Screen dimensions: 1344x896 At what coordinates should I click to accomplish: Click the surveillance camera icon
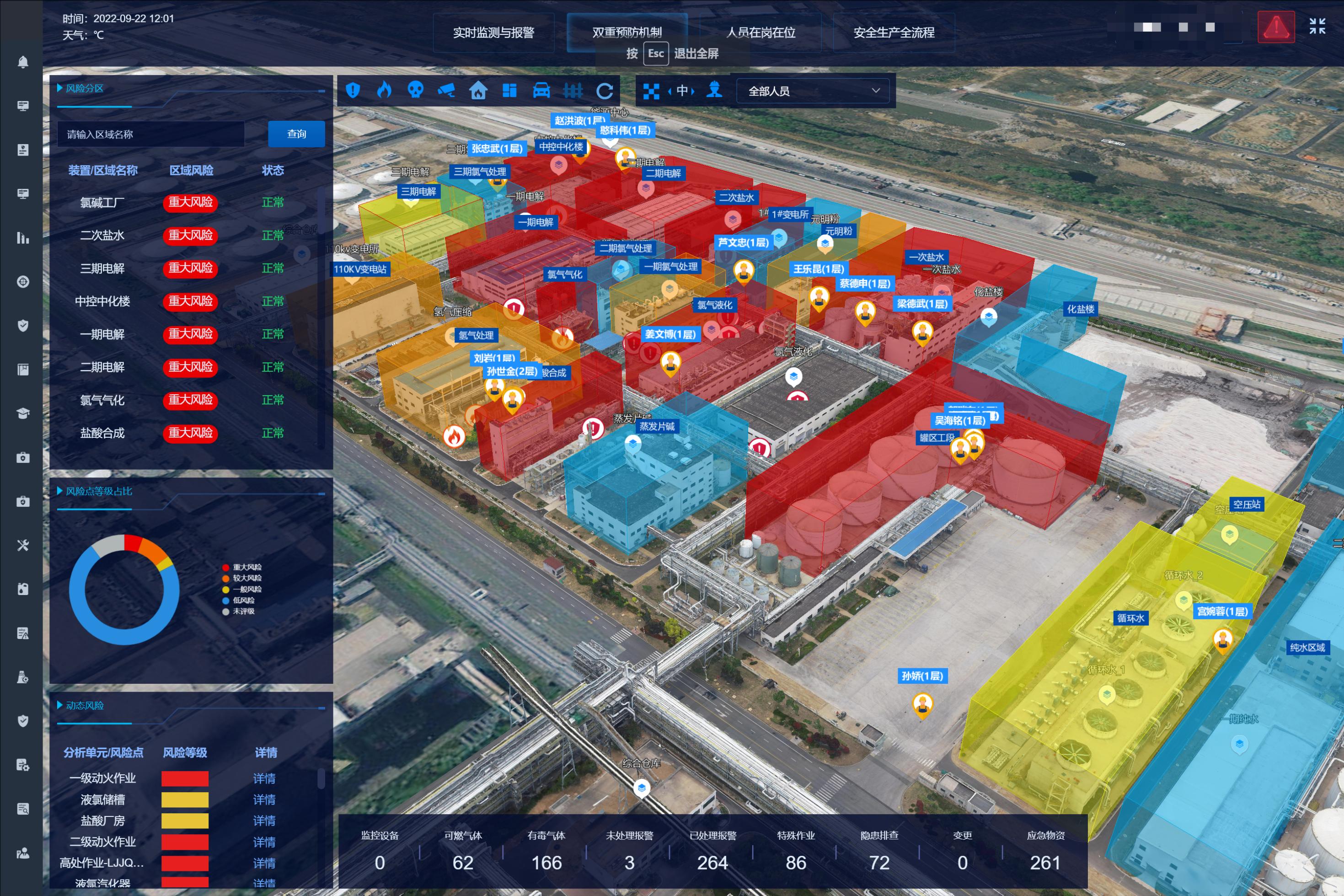click(447, 90)
